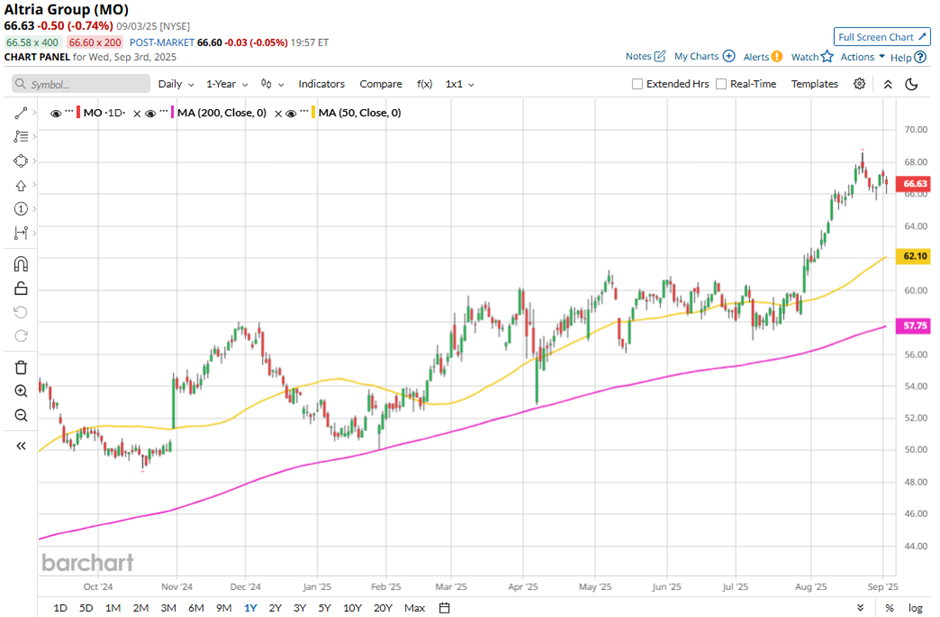Select the trend line drawing tool

[20, 113]
